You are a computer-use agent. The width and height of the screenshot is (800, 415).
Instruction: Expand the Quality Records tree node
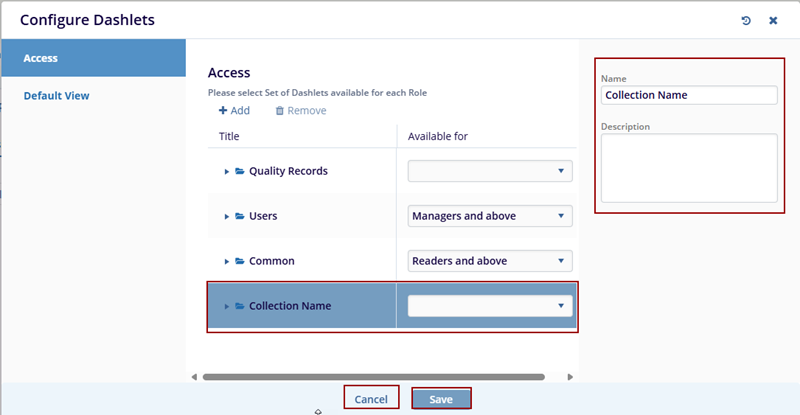coord(227,171)
